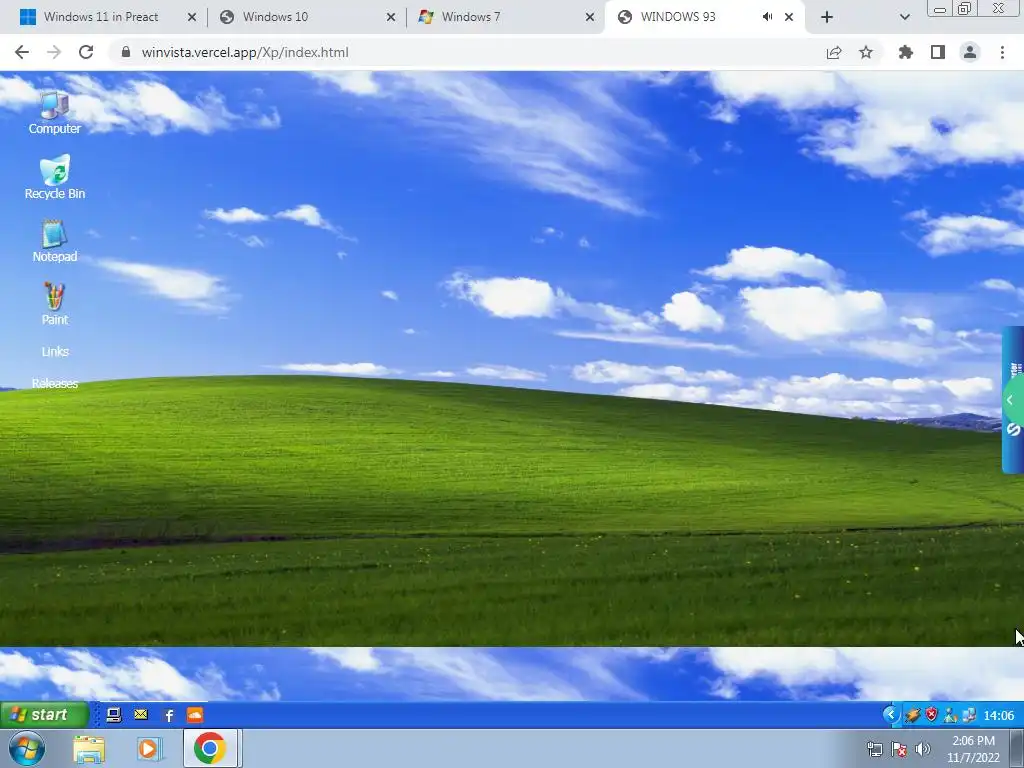Click the 14:06 XP tray clock
The image size is (1024, 768).
pyautogui.click(x=999, y=716)
